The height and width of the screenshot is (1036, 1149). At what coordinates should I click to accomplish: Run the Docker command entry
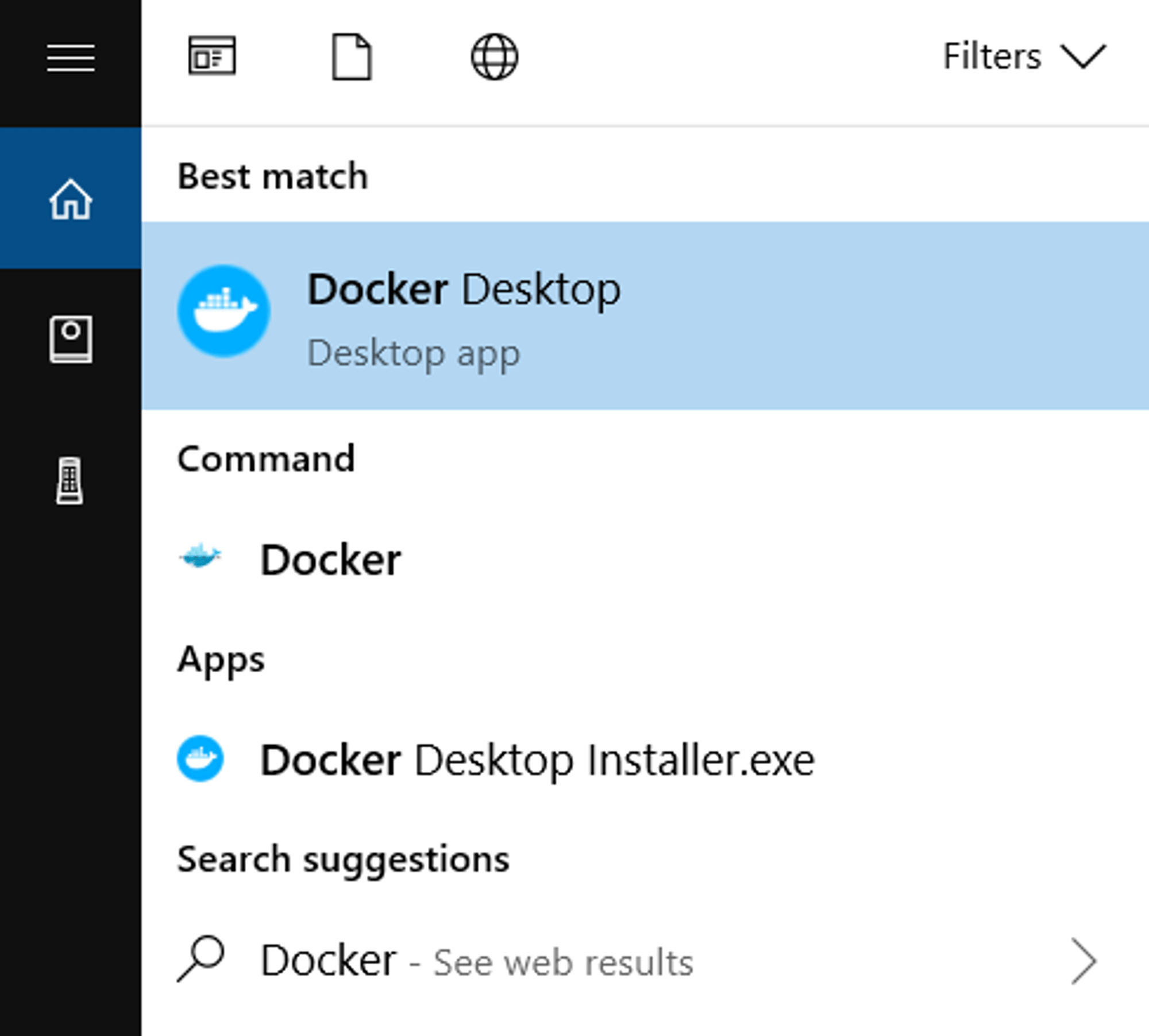tap(330, 560)
